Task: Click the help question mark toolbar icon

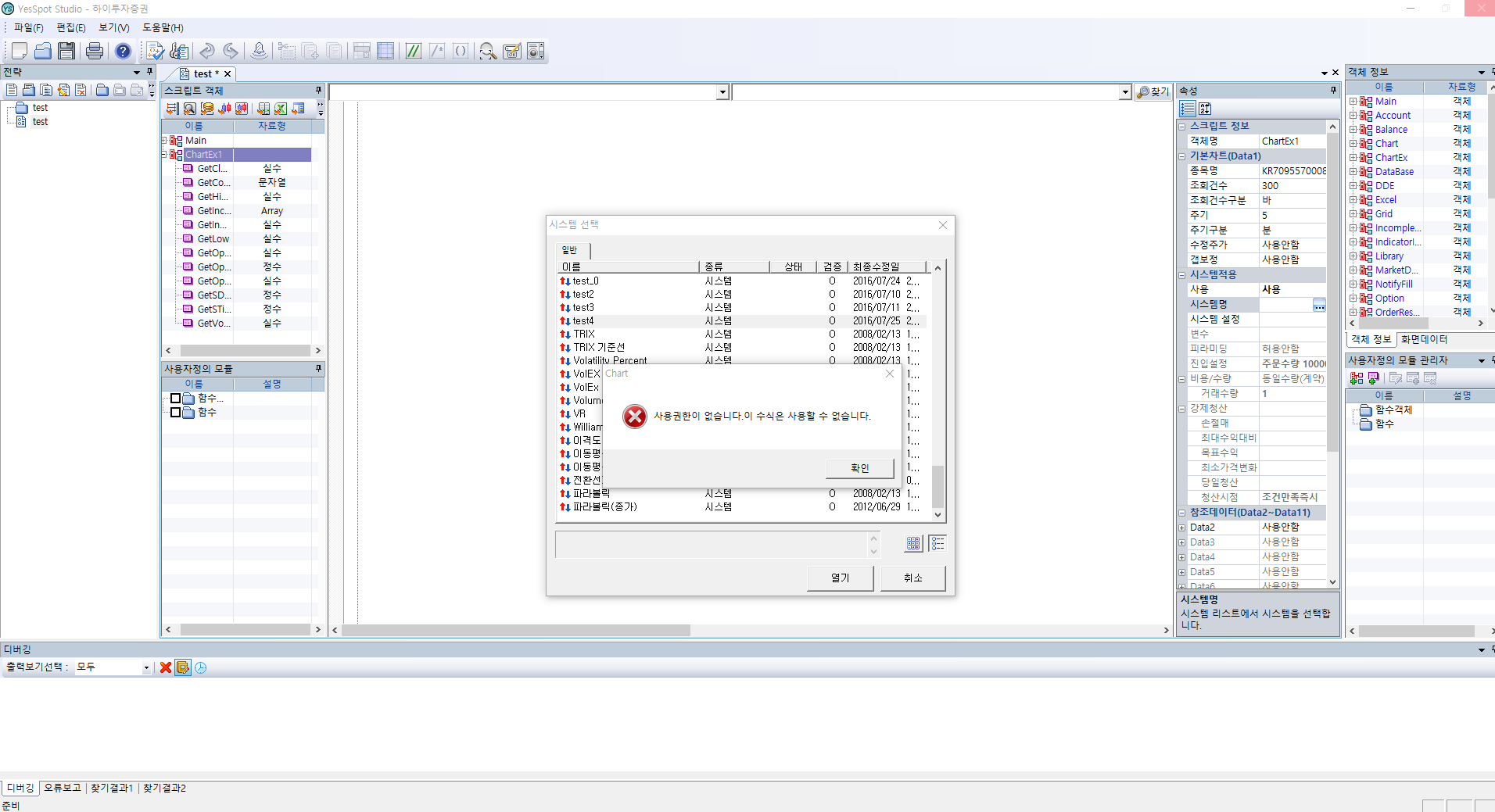Action: point(123,52)
